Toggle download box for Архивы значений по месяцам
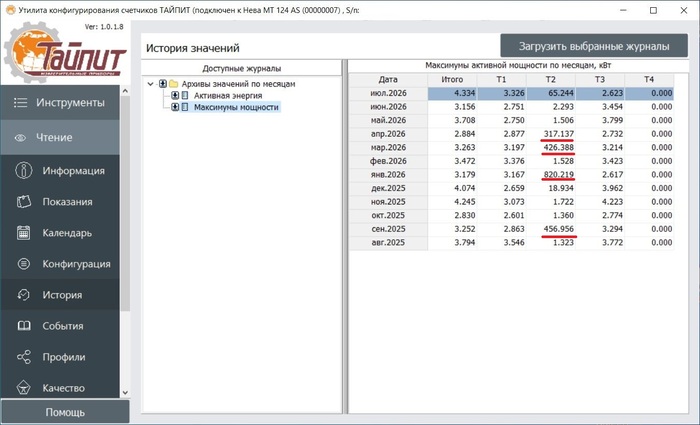The image size is (700, 425). tap(163, 84)
